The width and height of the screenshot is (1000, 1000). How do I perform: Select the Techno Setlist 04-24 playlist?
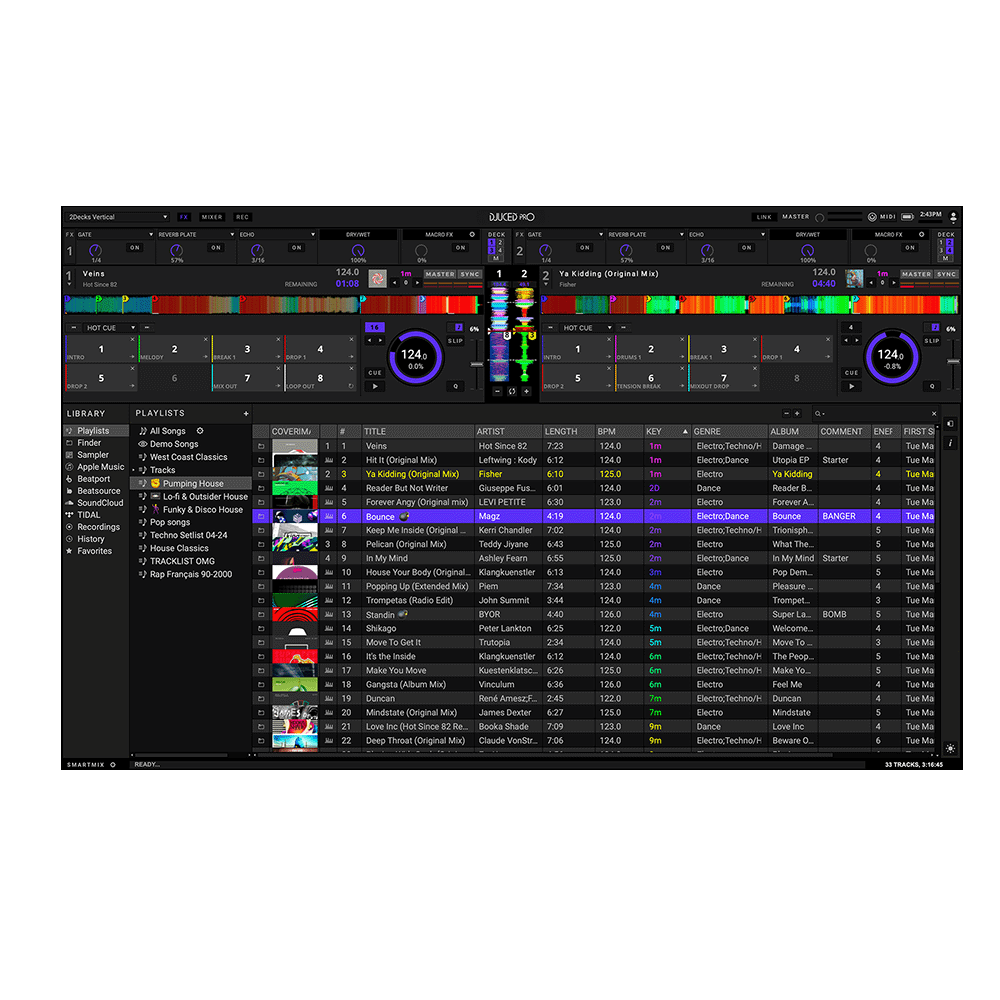[x=188, y=535]
